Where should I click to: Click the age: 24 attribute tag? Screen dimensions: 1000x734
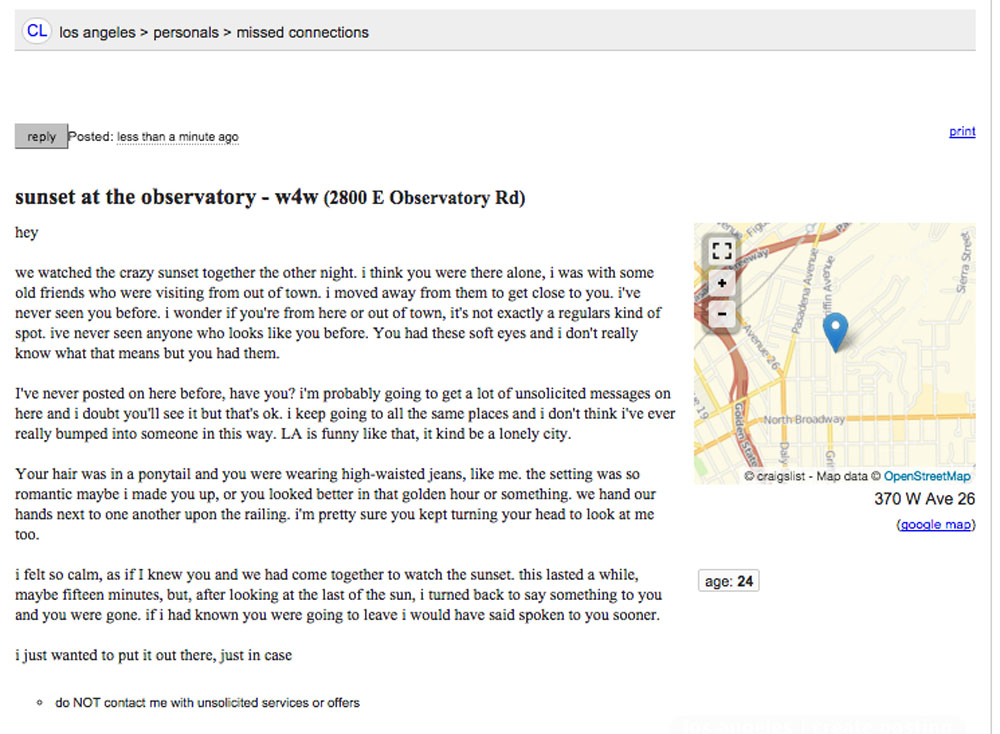pyautogui.click(x=728, y=581)
